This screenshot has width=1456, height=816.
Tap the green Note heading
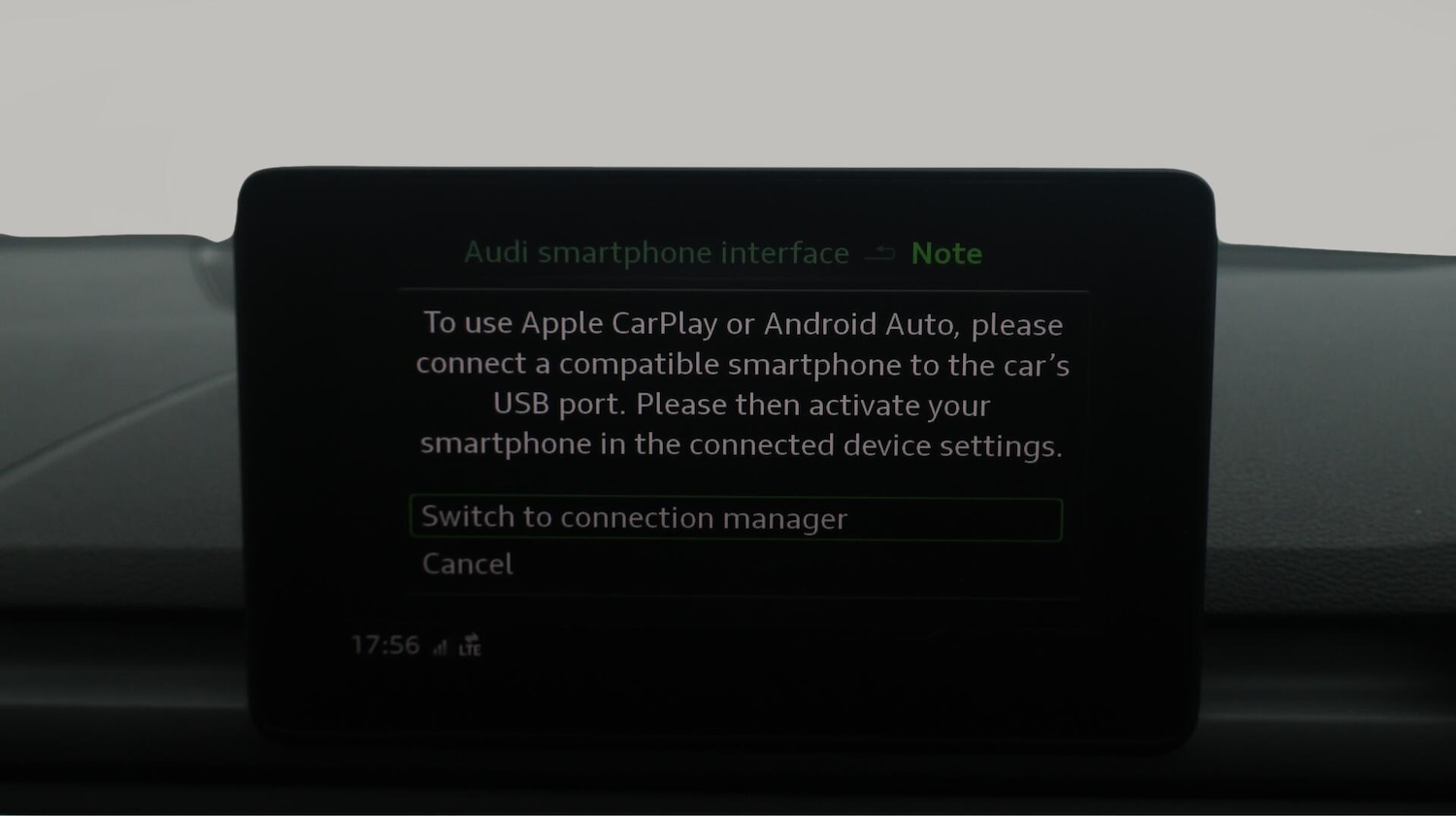[946, 253]
